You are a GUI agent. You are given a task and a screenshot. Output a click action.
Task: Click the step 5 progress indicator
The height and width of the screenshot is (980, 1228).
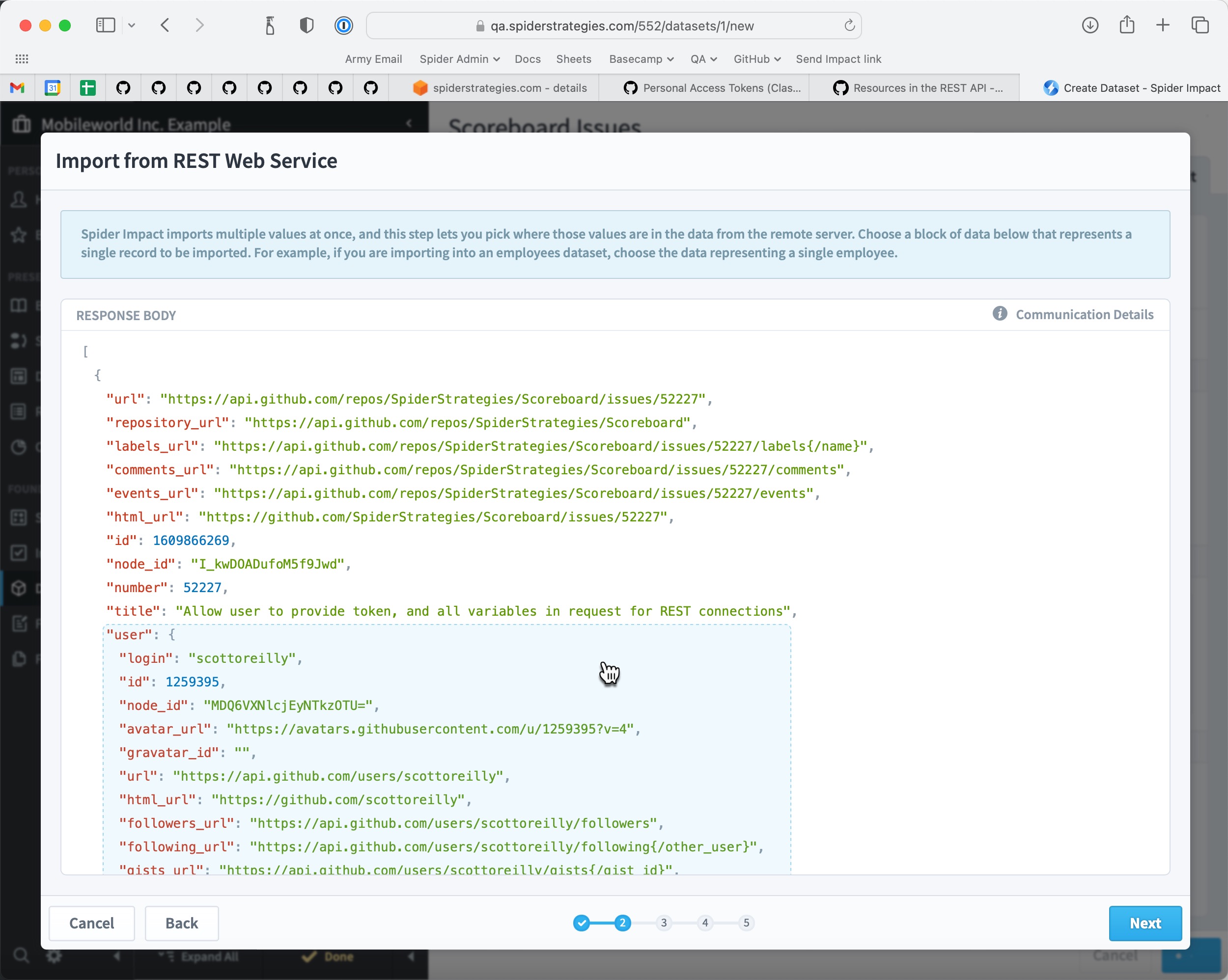point(746,923)
